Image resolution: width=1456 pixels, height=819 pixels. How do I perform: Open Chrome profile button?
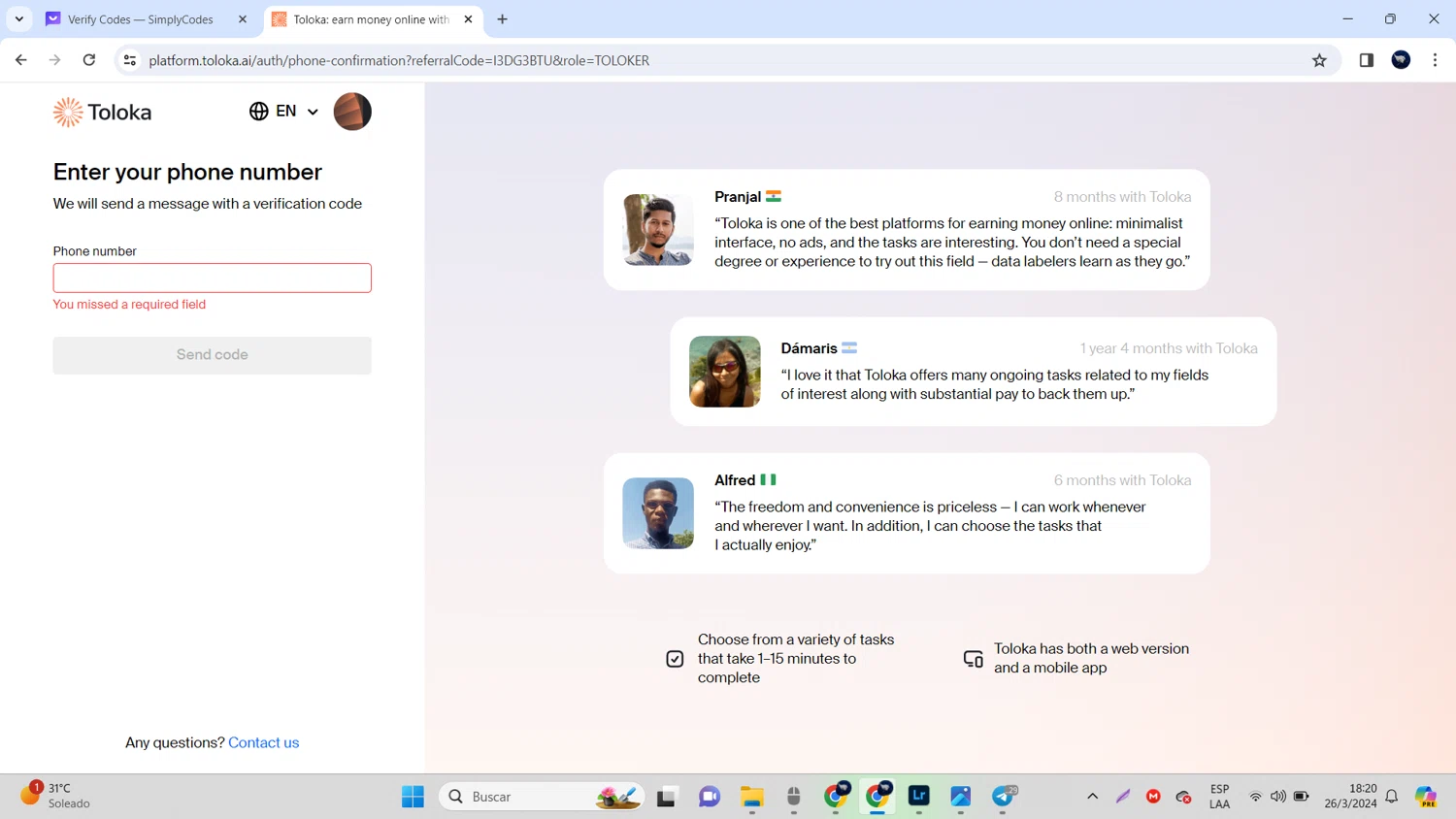[1401, 60]
